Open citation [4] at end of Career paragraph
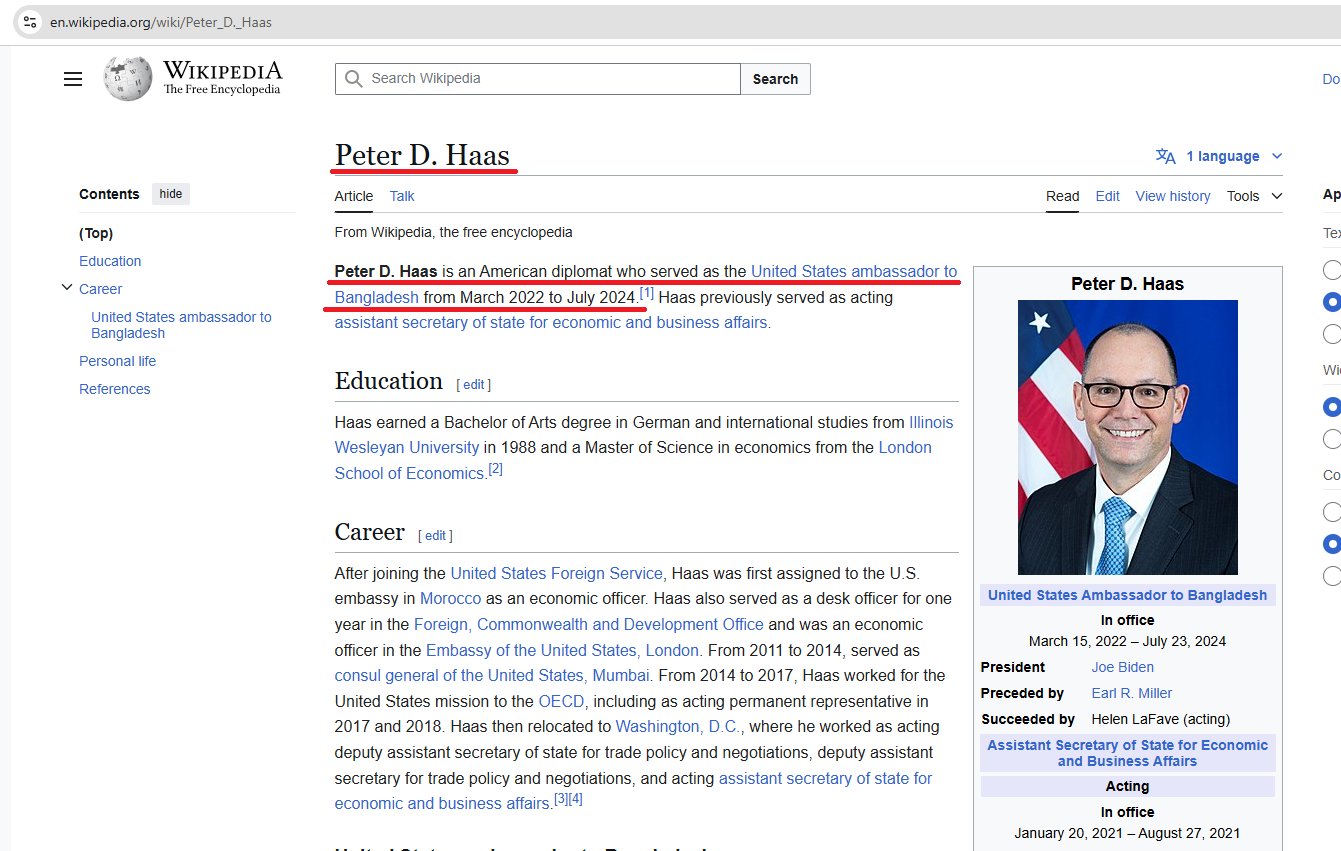The image size is (1341, 851). (576, 799)
